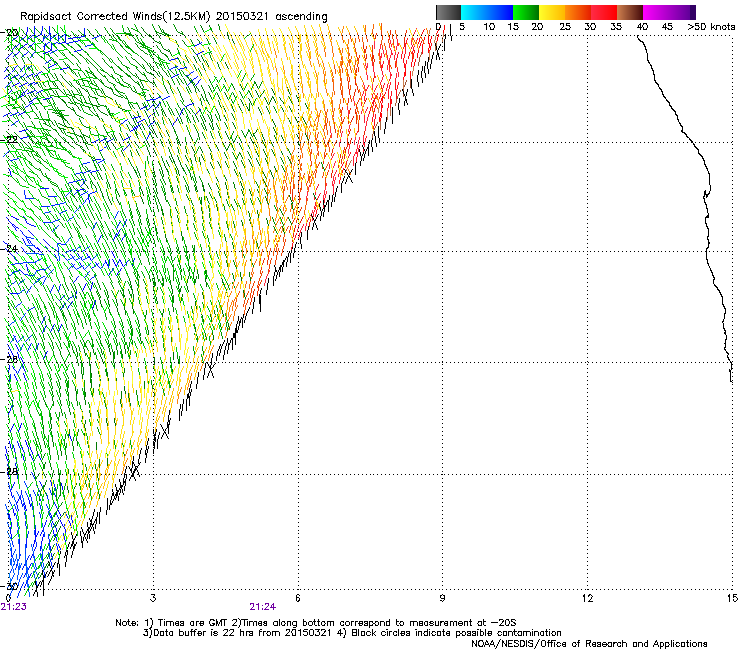Click the purple '21:24' time stamp
Viewport: 740px width, 650px height.
pos(262,607)
